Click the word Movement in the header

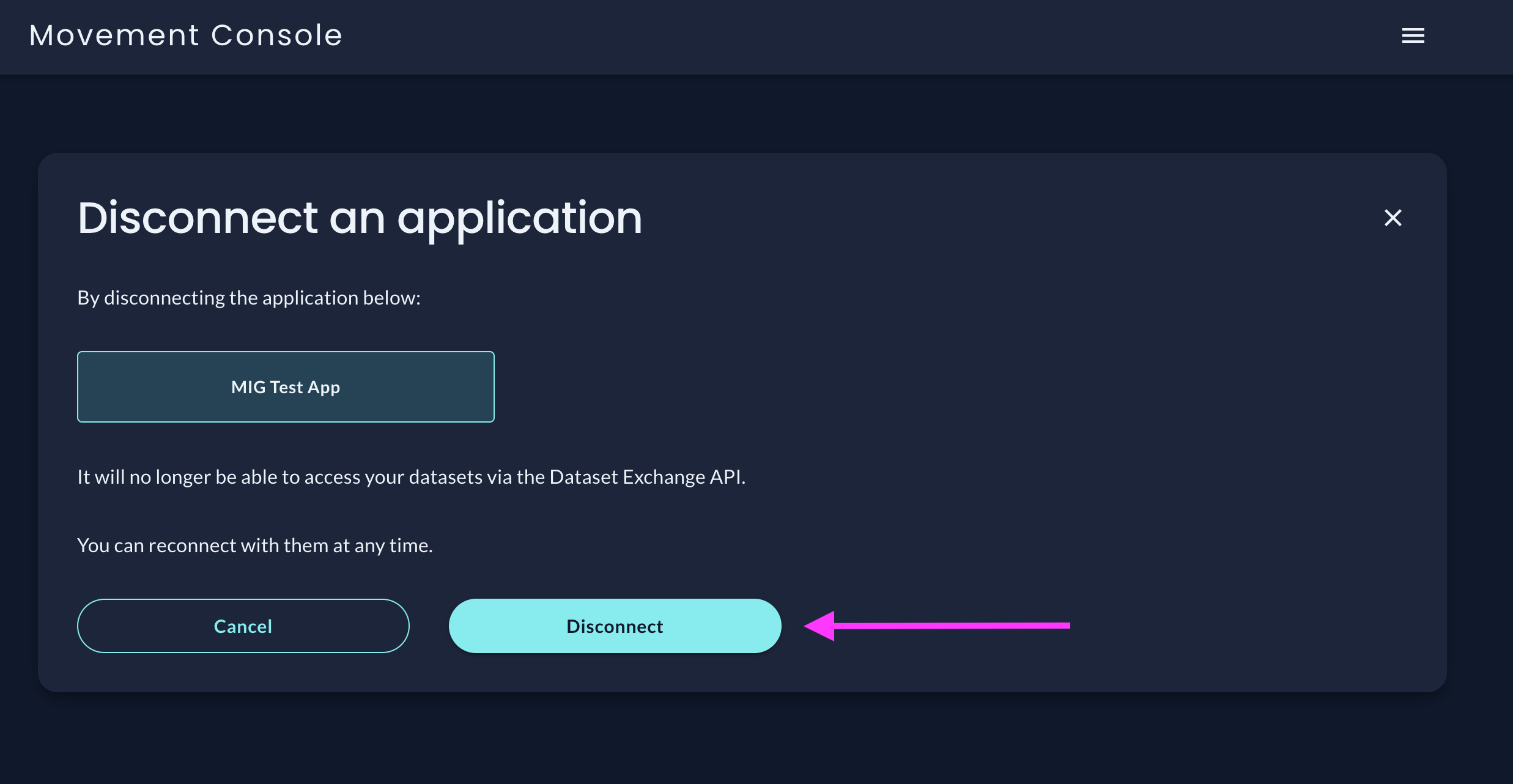(114, 35)
